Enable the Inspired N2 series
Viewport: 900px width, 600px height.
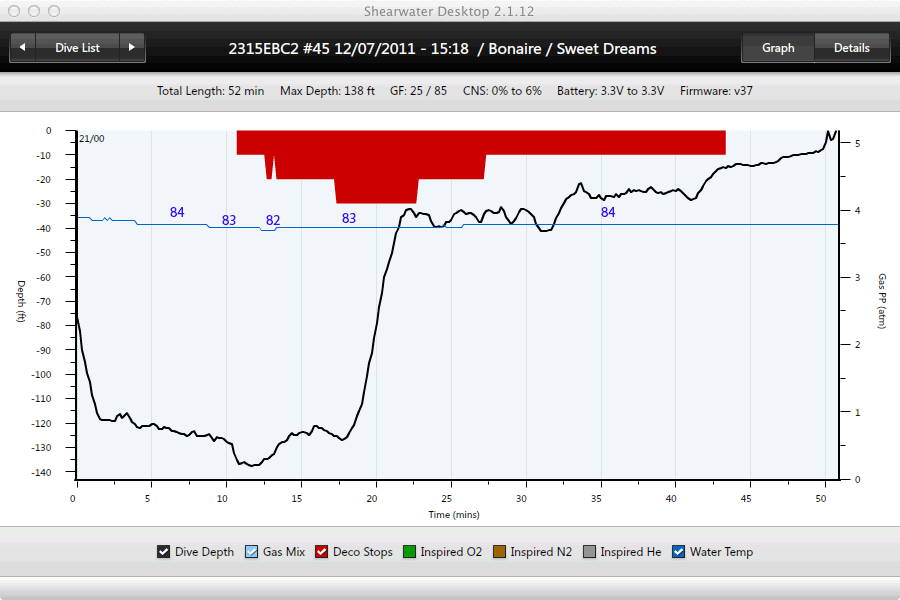pyautogui.click(x=500, y=552)
